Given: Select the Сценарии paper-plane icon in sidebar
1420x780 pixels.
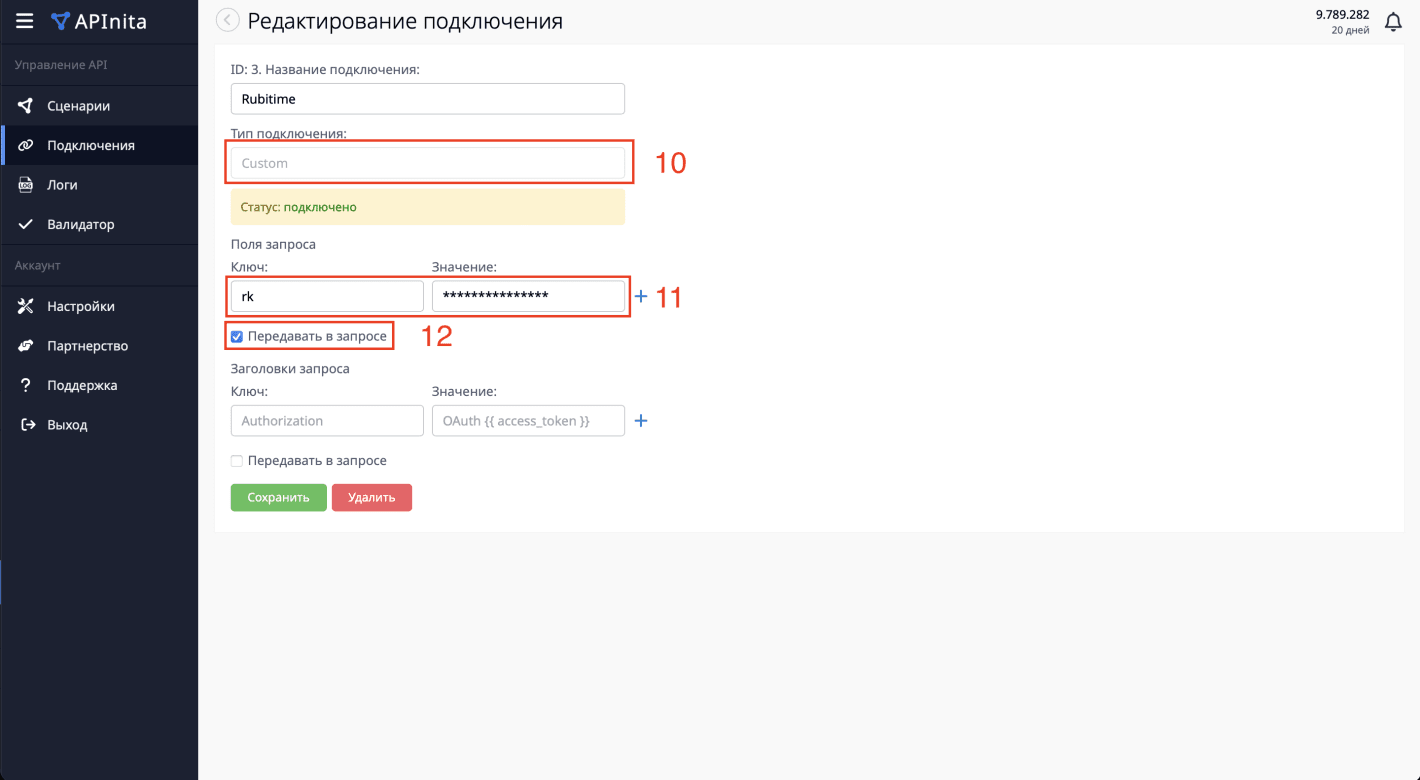Looking at the screenshot, I should point(27,105).
